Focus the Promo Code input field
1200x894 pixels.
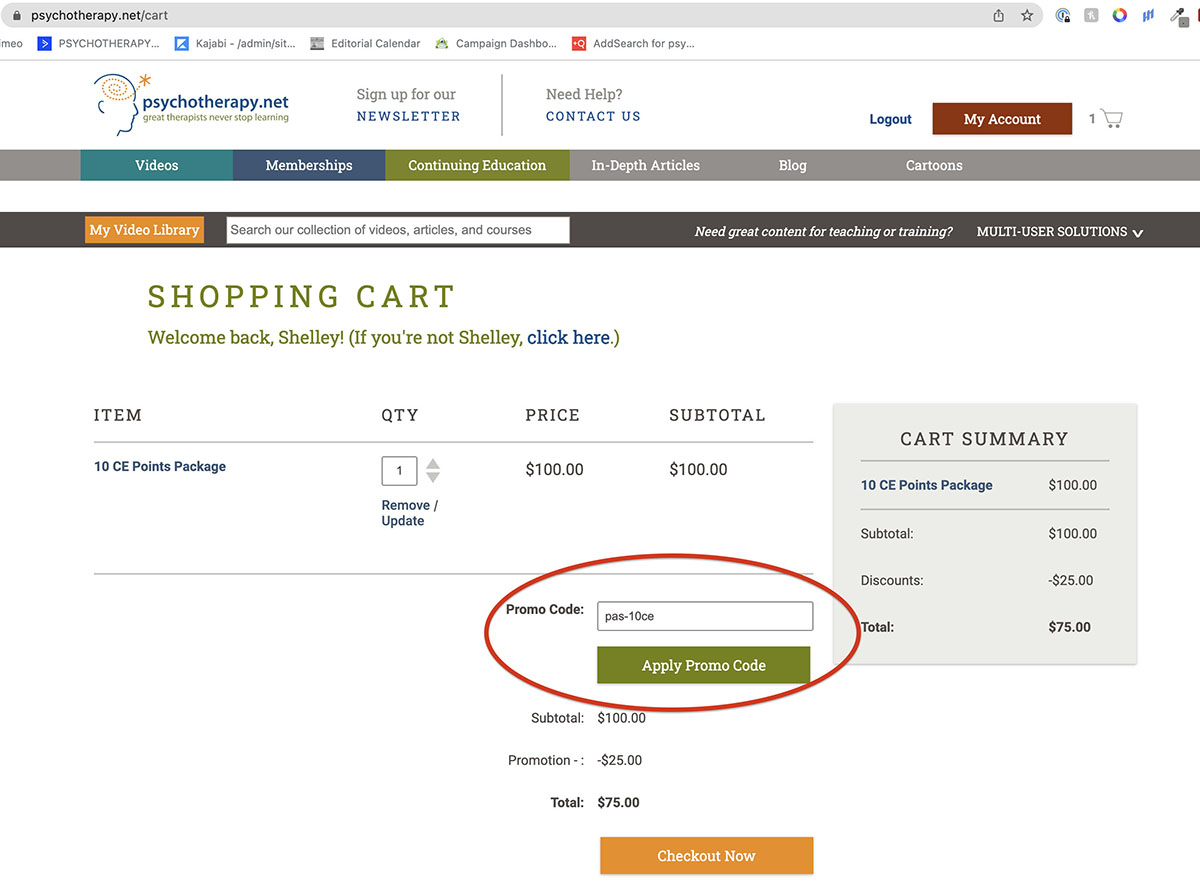(705, 616)
